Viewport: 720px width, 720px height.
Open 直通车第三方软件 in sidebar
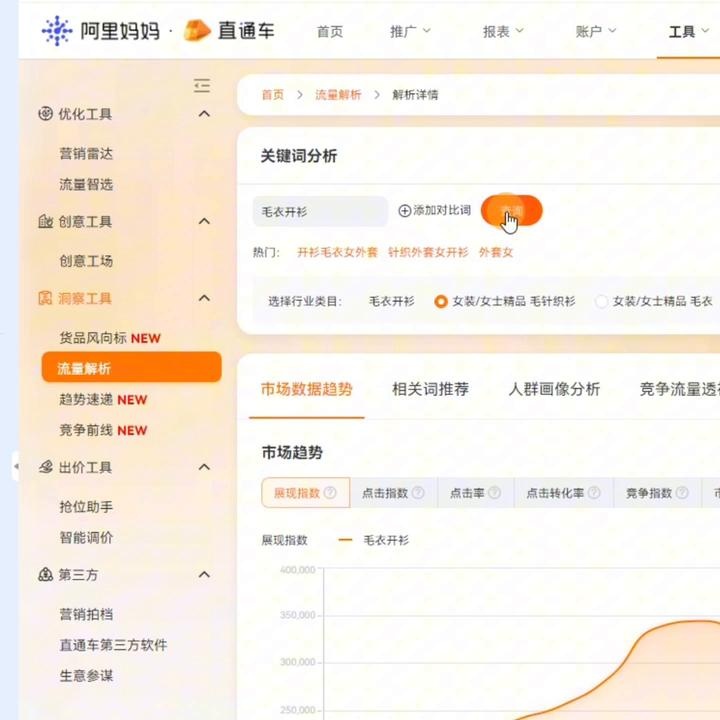[x=113, y=645]
